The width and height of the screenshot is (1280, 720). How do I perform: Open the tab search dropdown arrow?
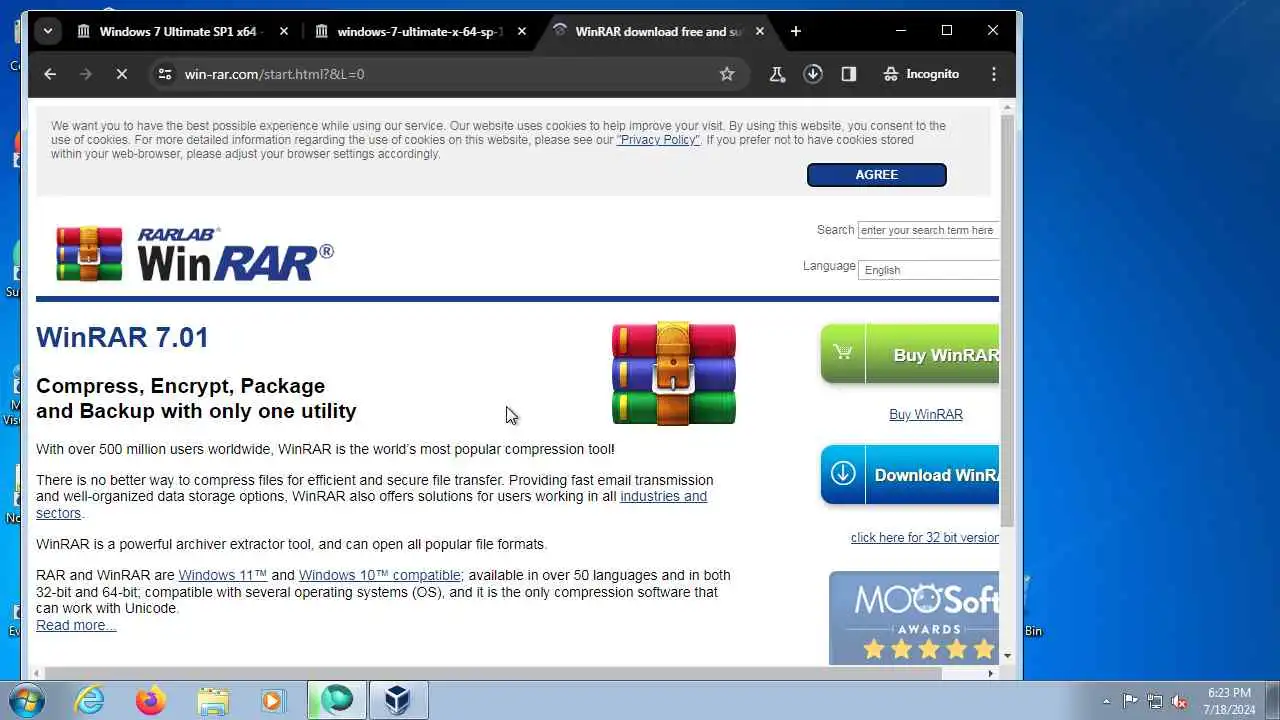pyautogui.click(x=47, y=31)
